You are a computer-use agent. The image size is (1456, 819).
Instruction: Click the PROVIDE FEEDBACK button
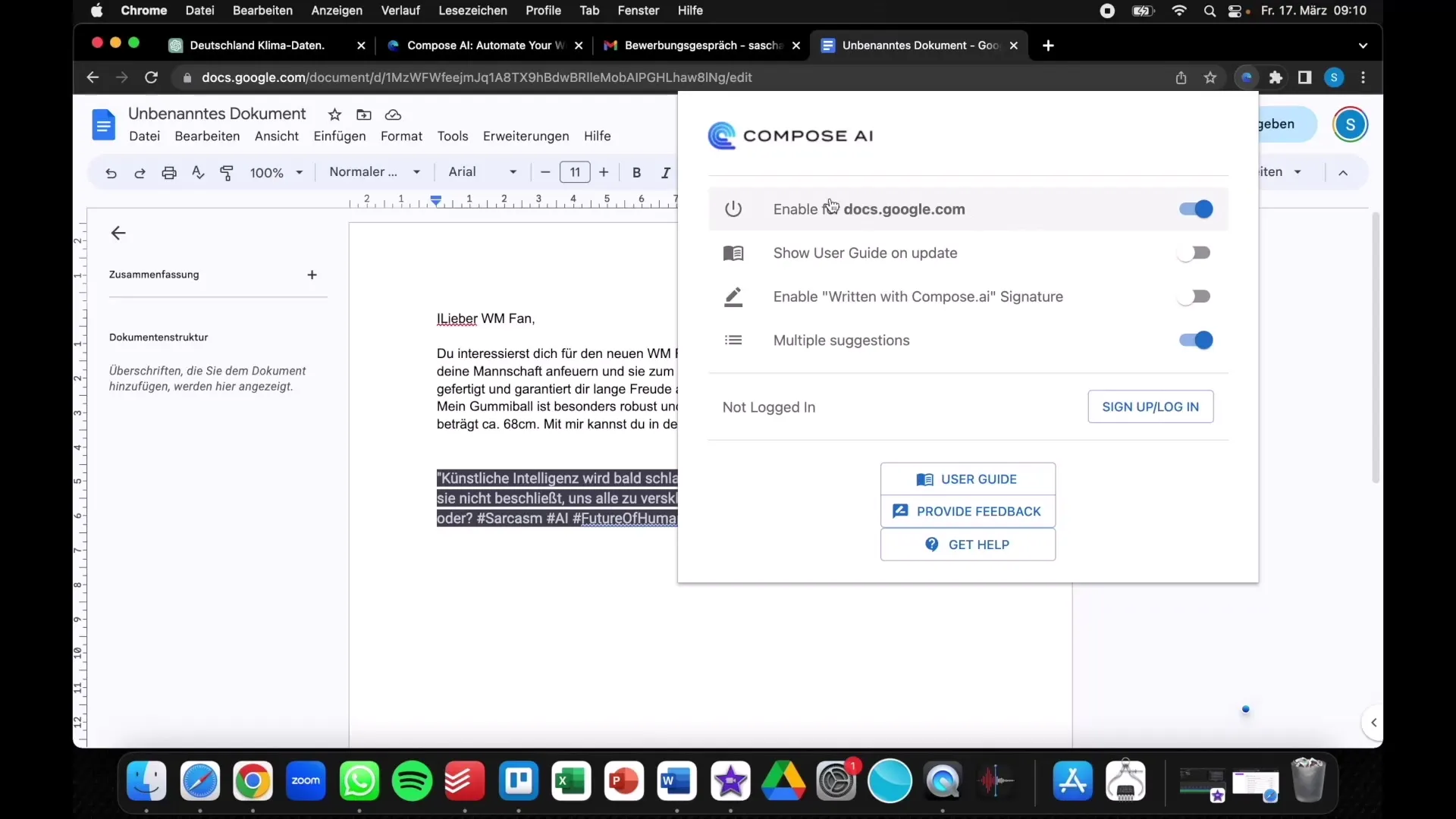coord(966,511)
